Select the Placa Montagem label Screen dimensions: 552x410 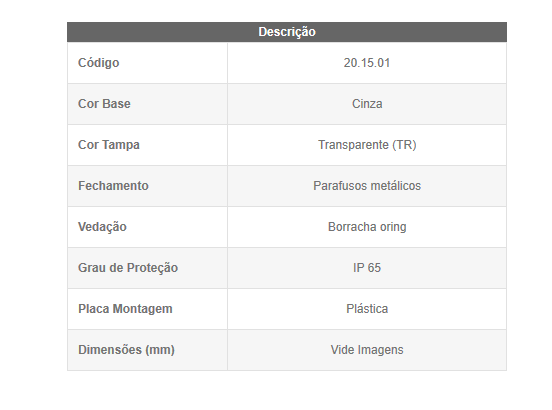point(125,309)
